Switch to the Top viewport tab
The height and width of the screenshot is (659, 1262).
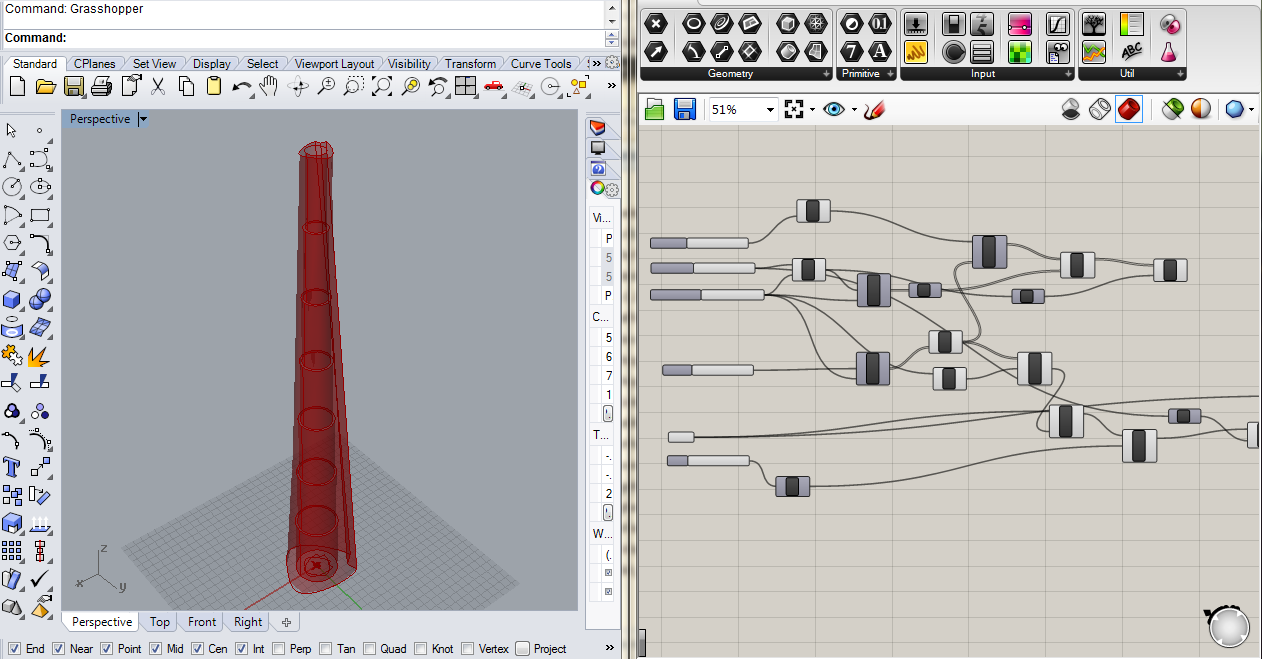(160, 622)
